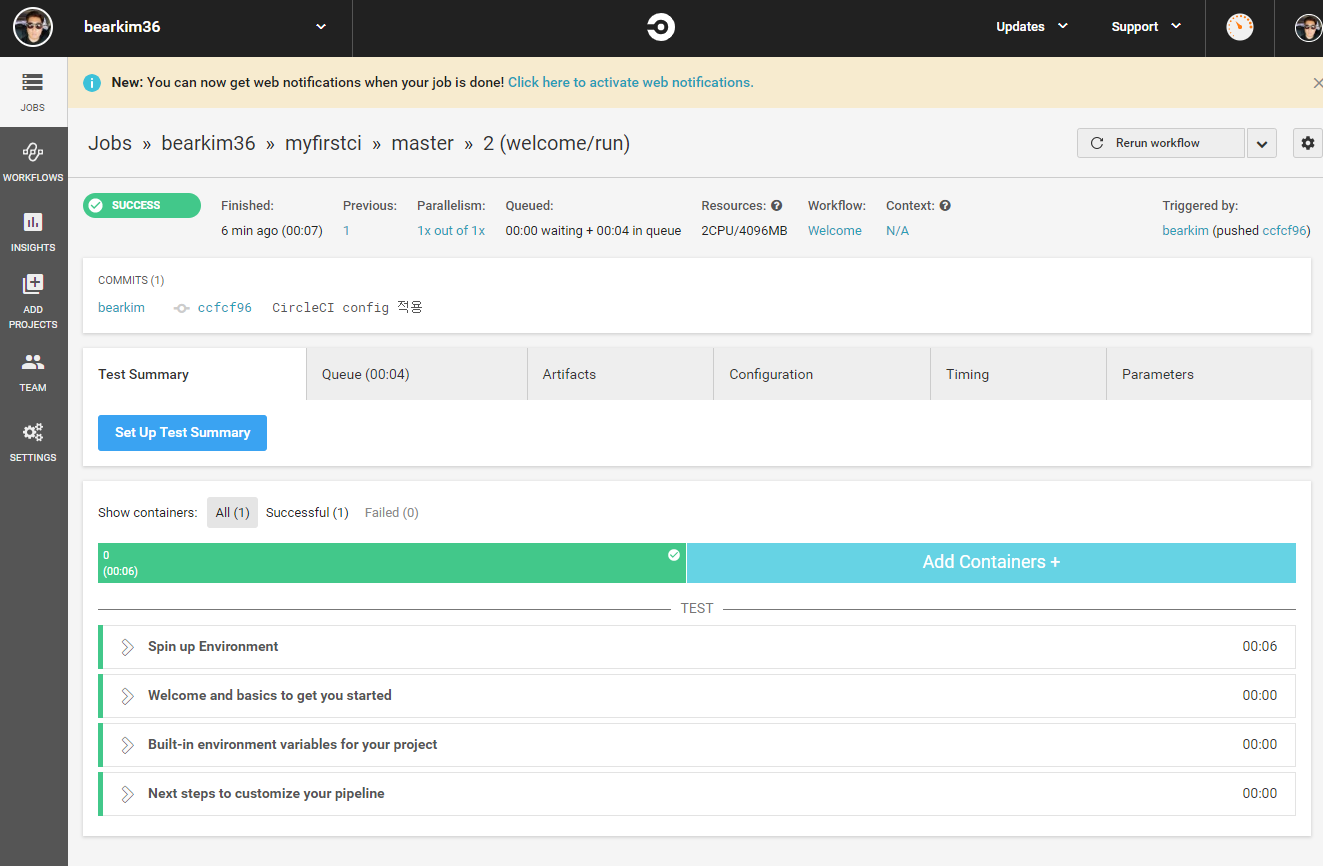
Task: Select green container 0 progress bar
Action: [x=392, y=562]
